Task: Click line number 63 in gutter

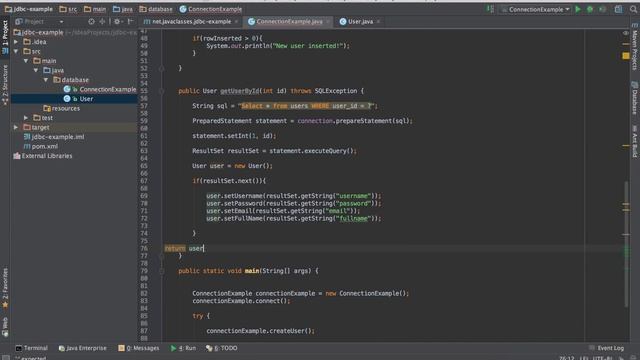Action: click(x=144, y=151)
